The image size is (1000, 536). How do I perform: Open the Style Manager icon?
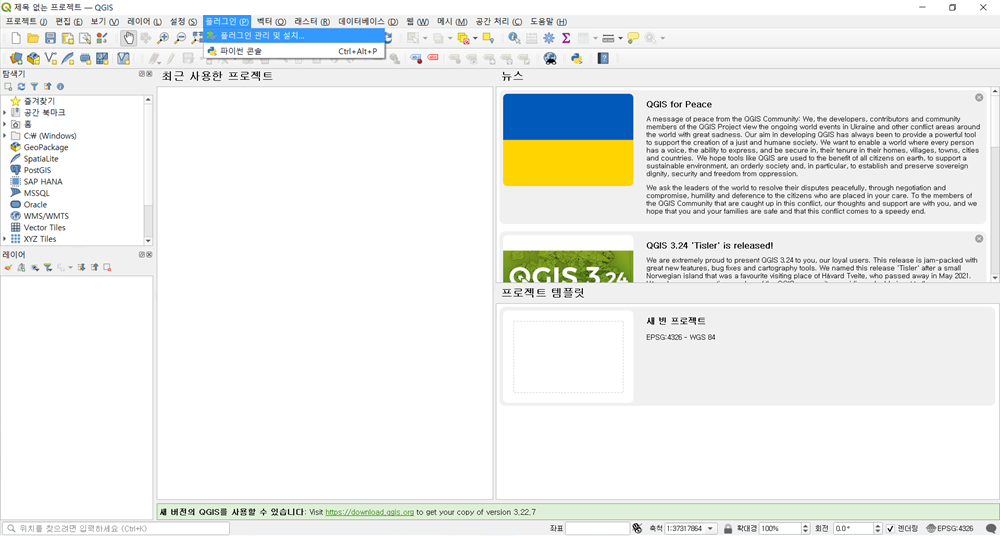click(102, 38)
